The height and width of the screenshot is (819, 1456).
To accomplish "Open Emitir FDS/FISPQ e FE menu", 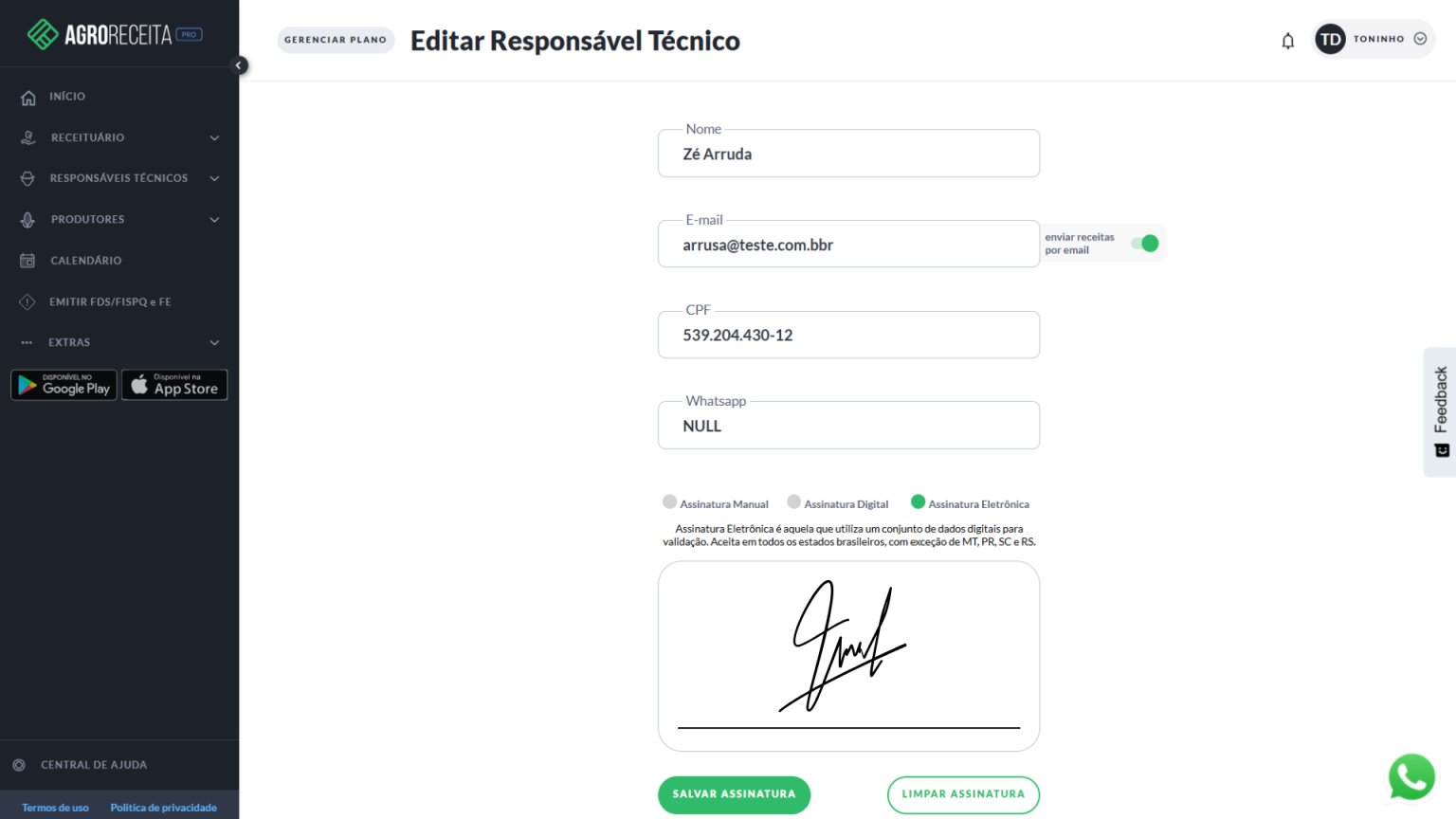I will point(110,301).
